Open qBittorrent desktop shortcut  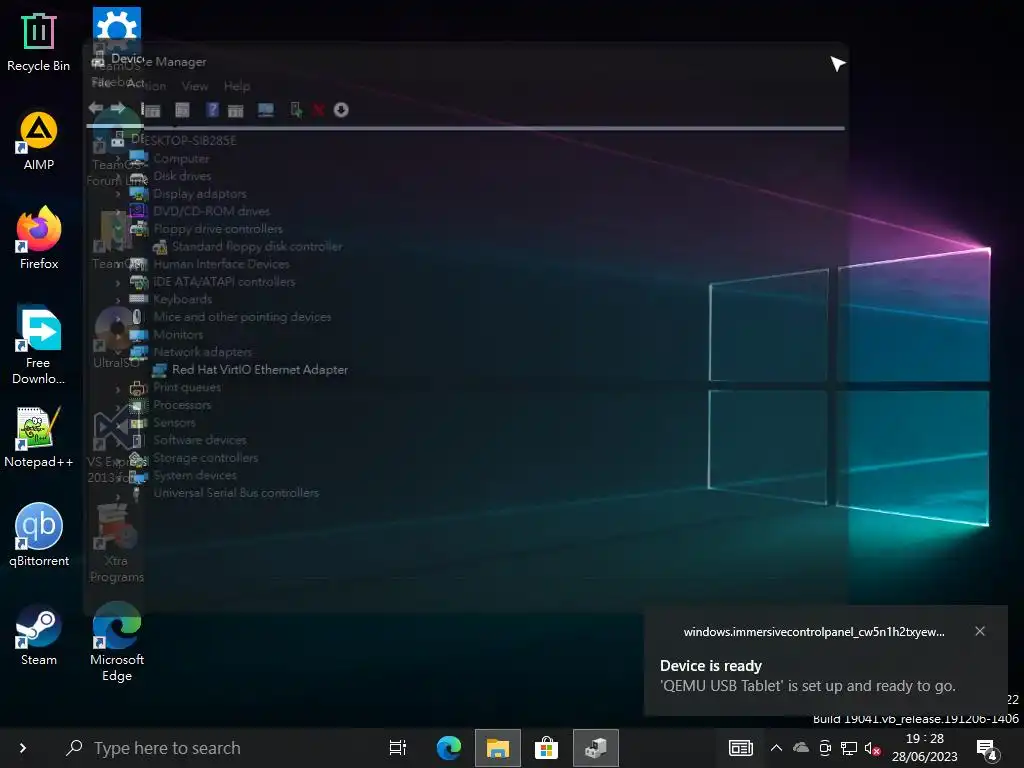pos(39,536)
